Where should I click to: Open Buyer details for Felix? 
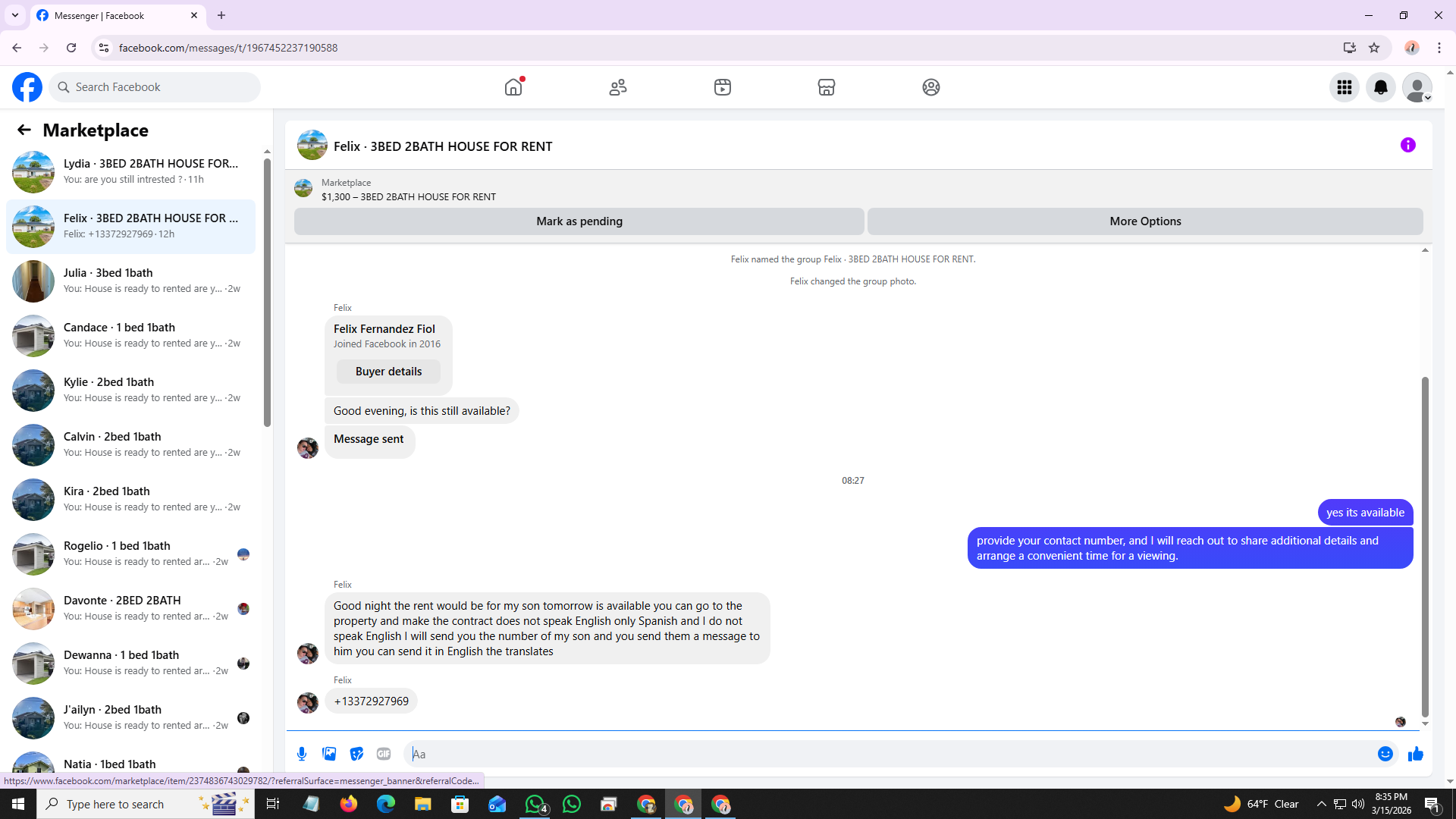pos(388,372)
